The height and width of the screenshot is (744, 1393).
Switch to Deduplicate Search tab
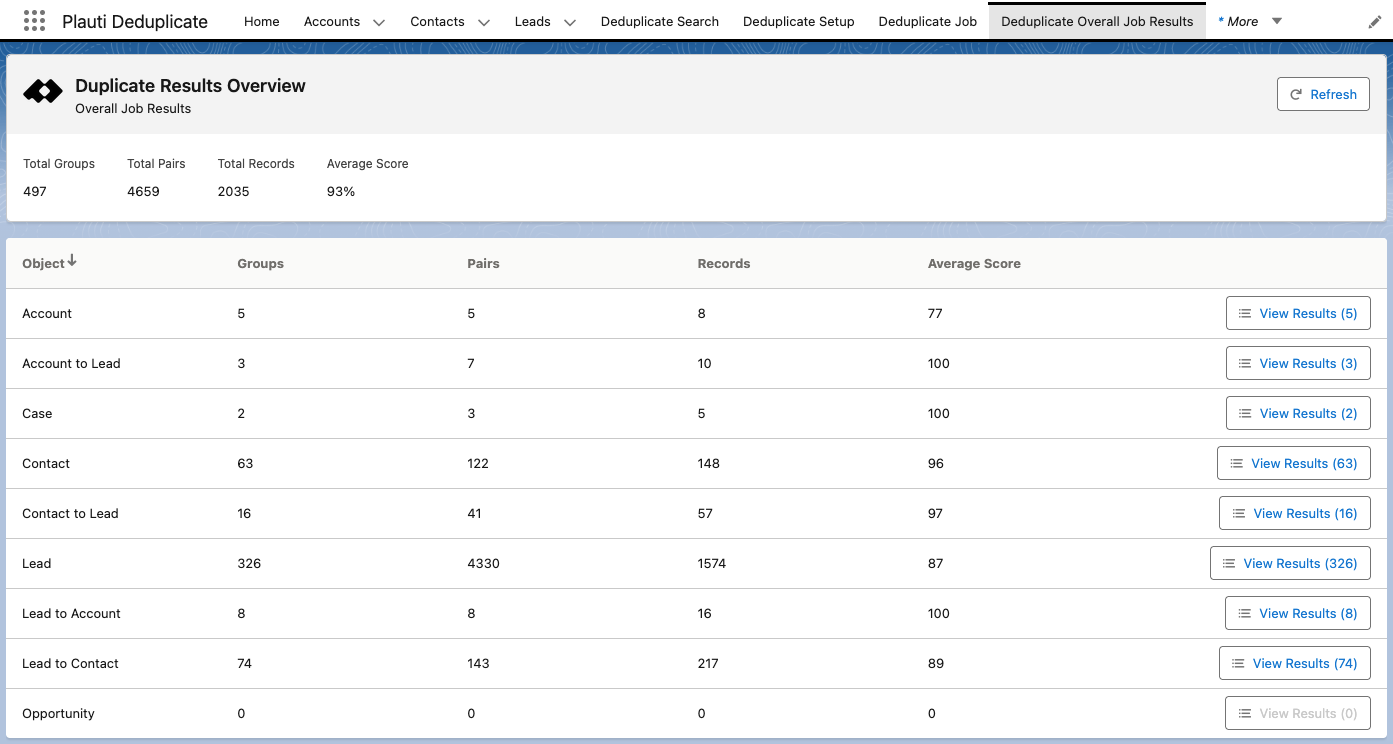point(660,21)
